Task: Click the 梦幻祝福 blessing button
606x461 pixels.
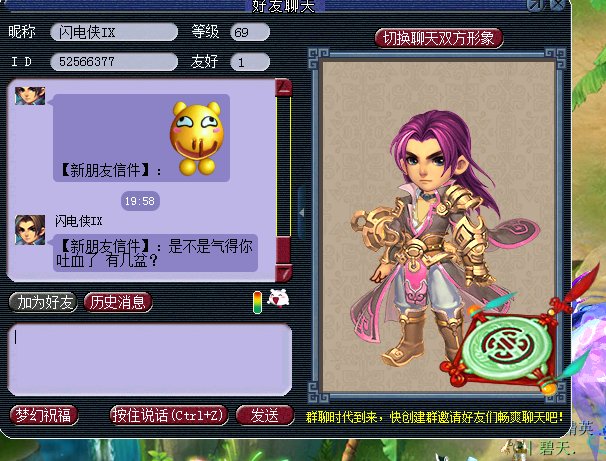Action: tap(44, 415)
